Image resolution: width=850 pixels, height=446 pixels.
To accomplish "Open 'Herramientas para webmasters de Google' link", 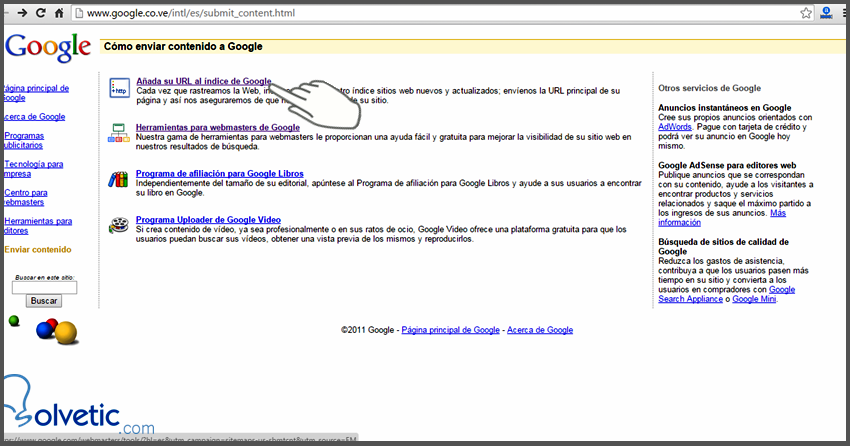I will point(217,127).
